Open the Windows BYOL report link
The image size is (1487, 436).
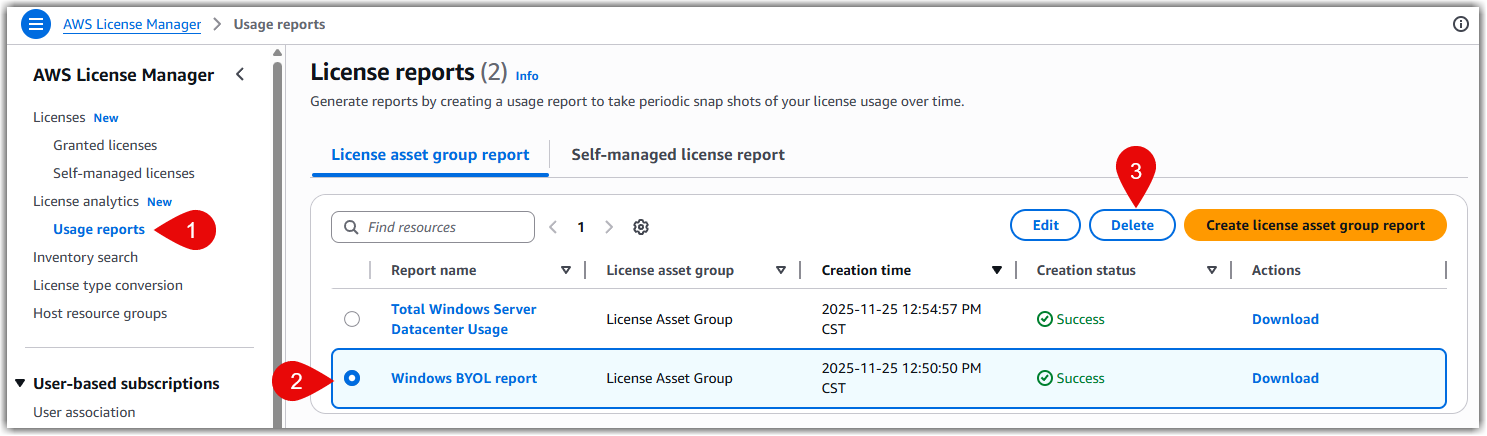tap(464, 378)
